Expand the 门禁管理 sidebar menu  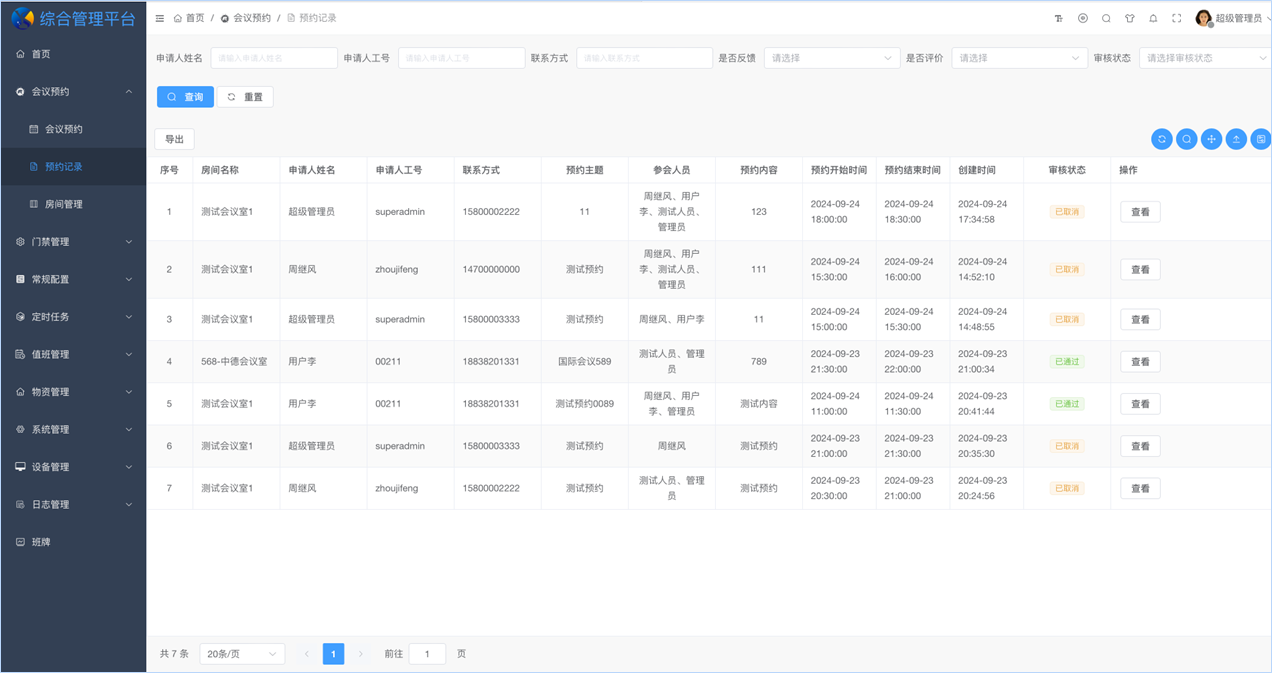[x=73, y=242]
